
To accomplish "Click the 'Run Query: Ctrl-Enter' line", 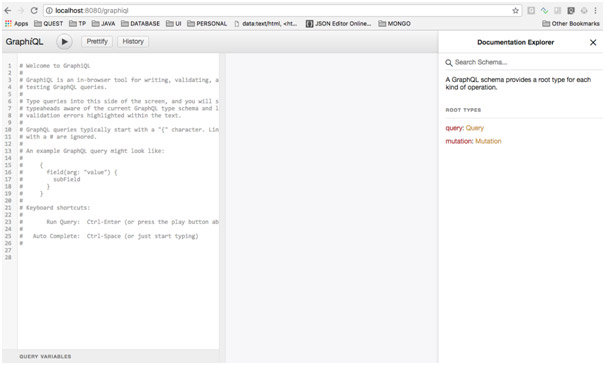I will click(119, 222).
